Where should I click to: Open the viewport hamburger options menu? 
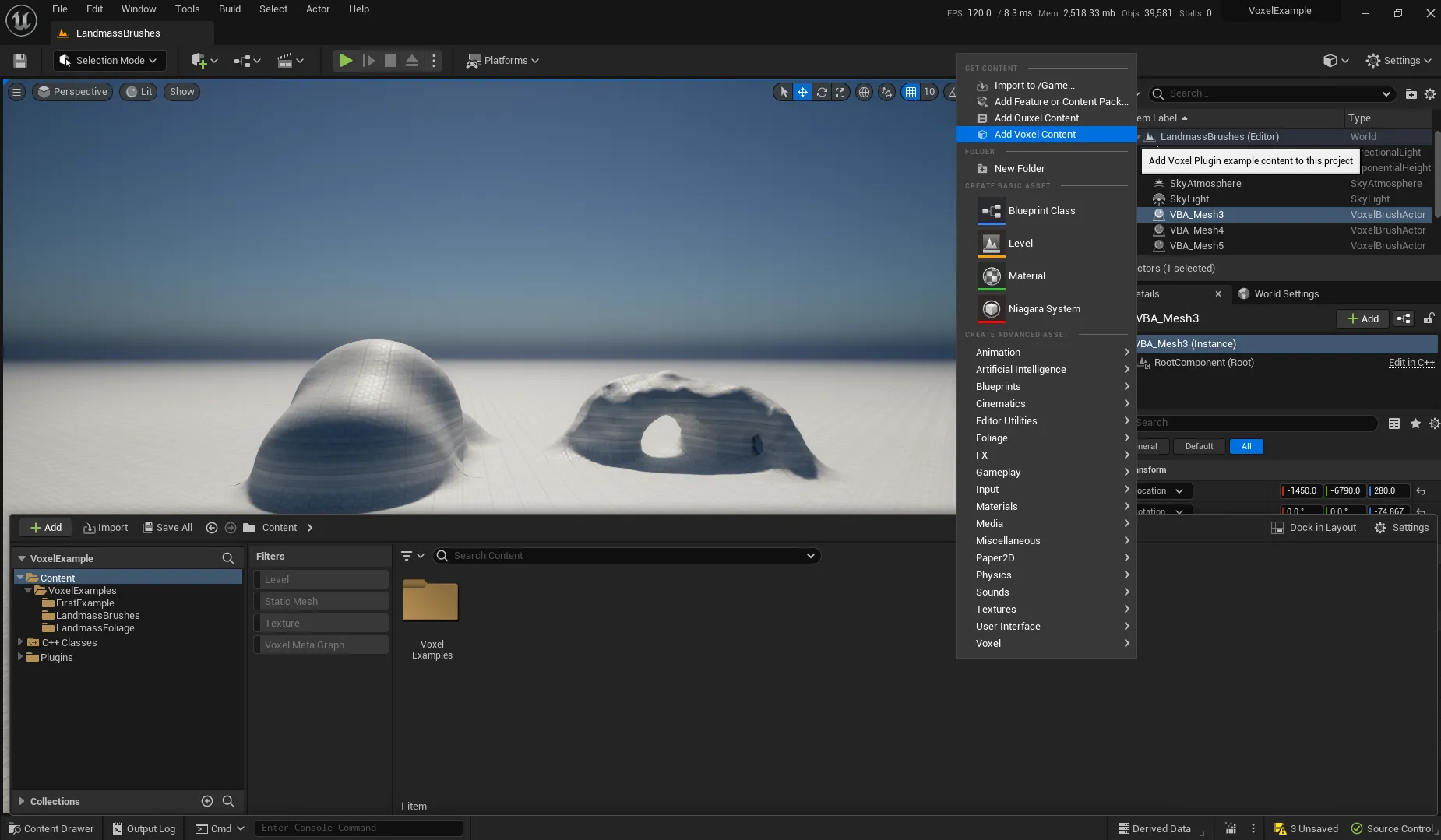pyautogui.click(x=16, y=92)
